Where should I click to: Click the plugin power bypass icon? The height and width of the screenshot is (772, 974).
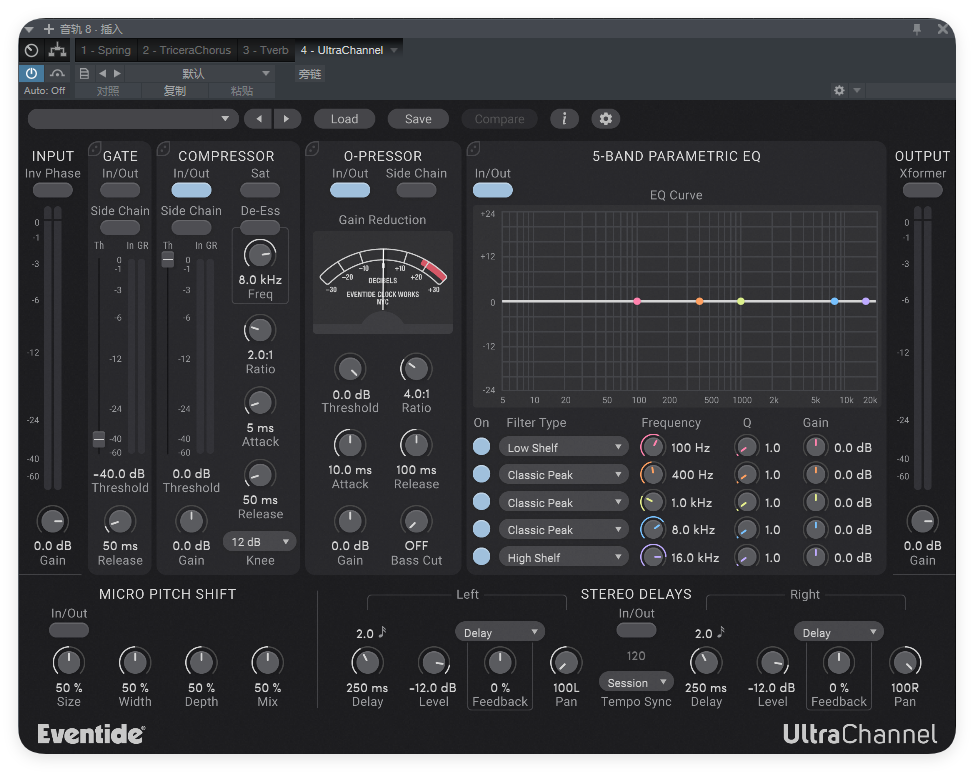31,73
